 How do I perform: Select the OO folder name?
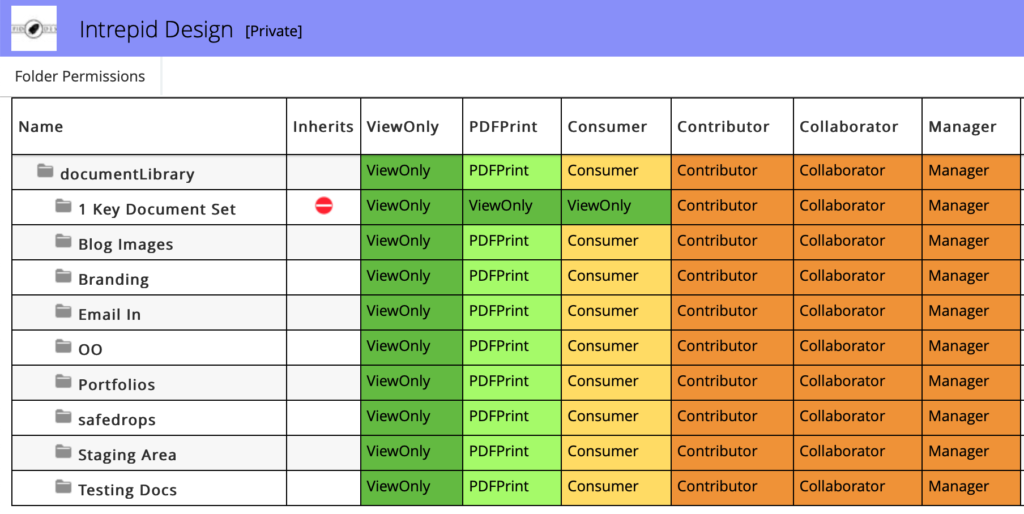[90, 350]
